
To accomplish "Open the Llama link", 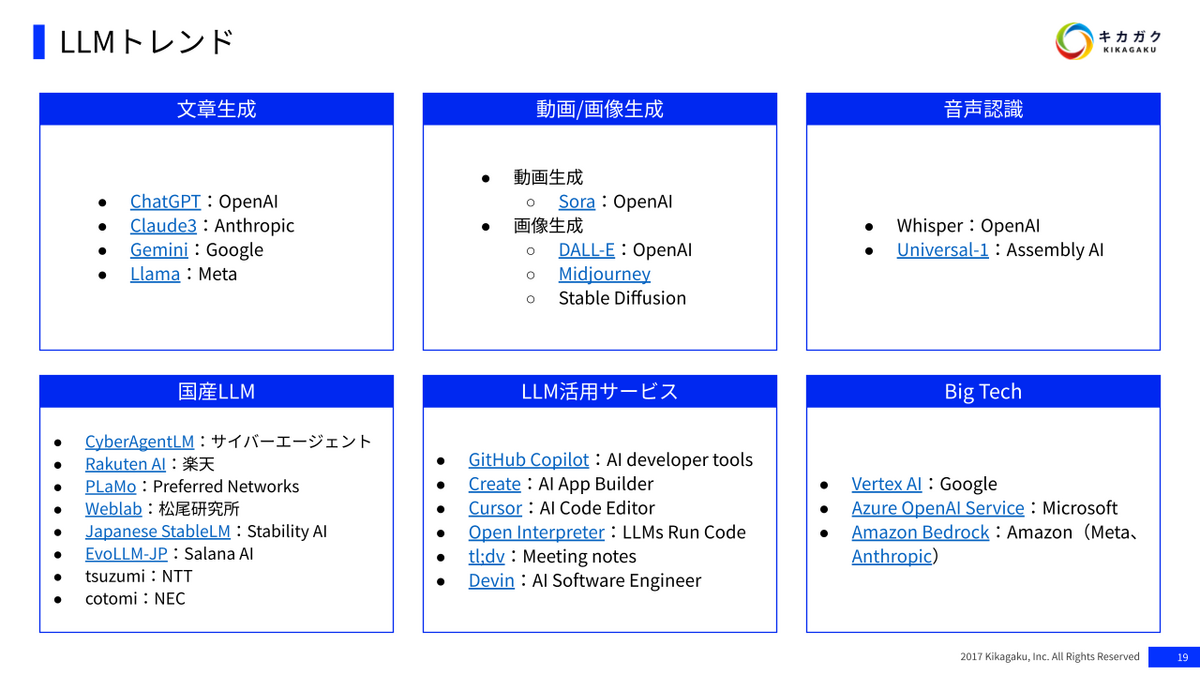I will (155, 273).
